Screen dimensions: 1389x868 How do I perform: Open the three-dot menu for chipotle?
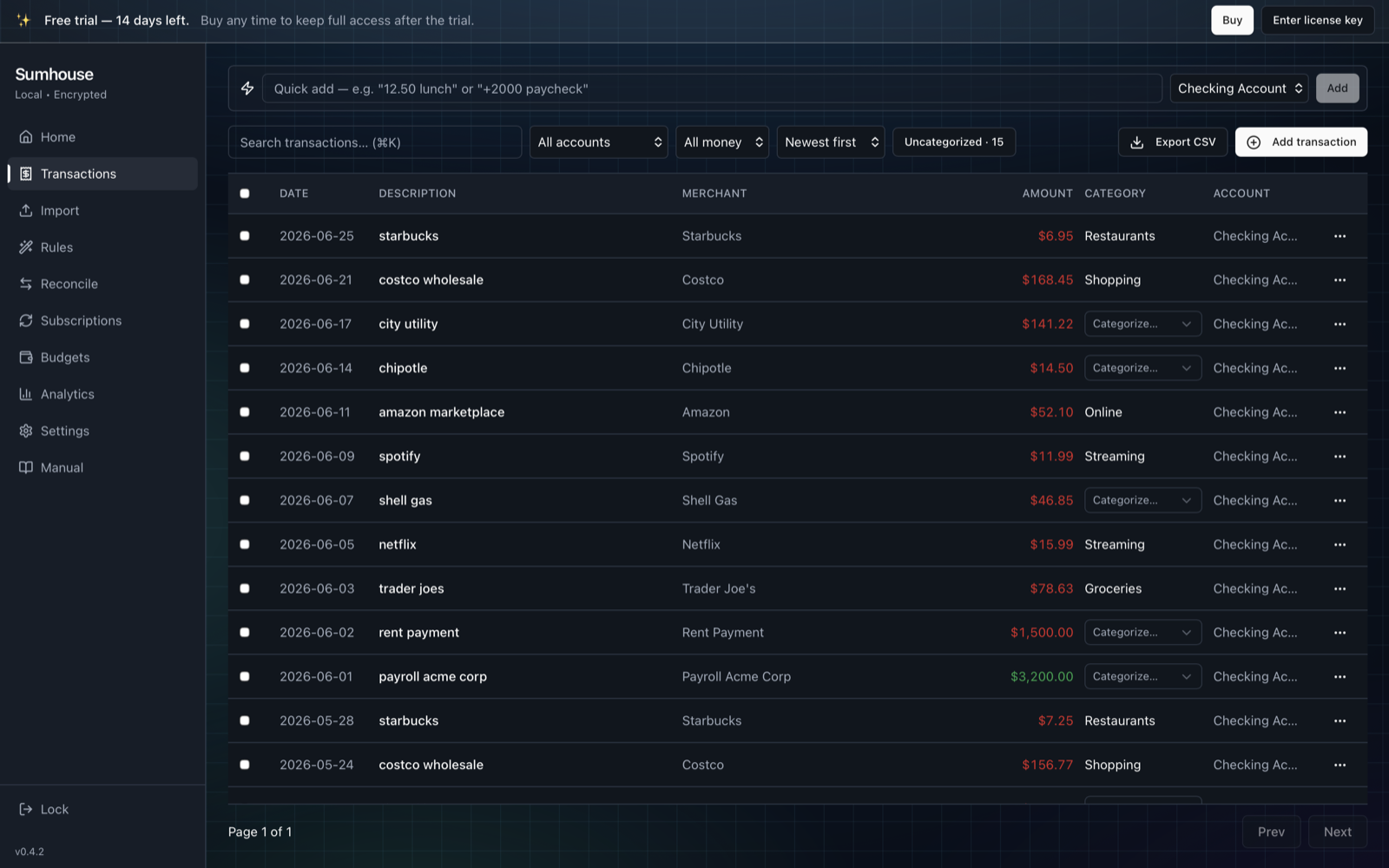tap(1340, 368)
